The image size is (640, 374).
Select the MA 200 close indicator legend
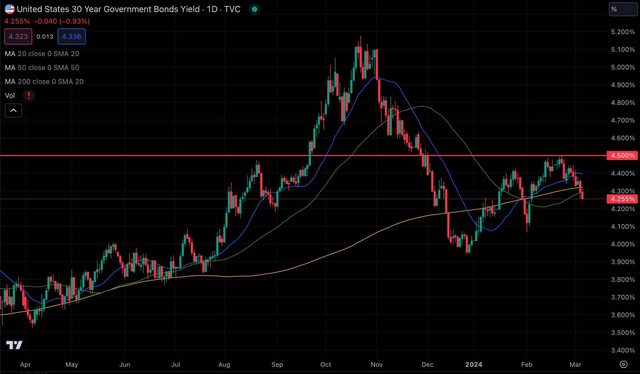pos(44,82)
